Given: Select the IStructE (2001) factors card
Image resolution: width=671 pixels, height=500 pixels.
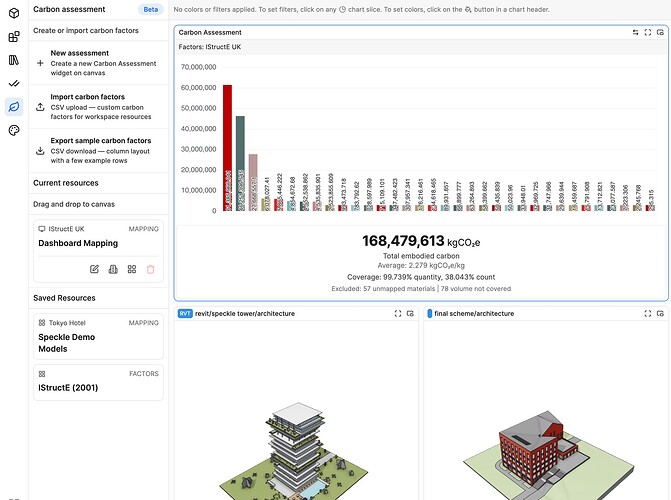Looking at the screenshot, I should click(x=98, y=382).
